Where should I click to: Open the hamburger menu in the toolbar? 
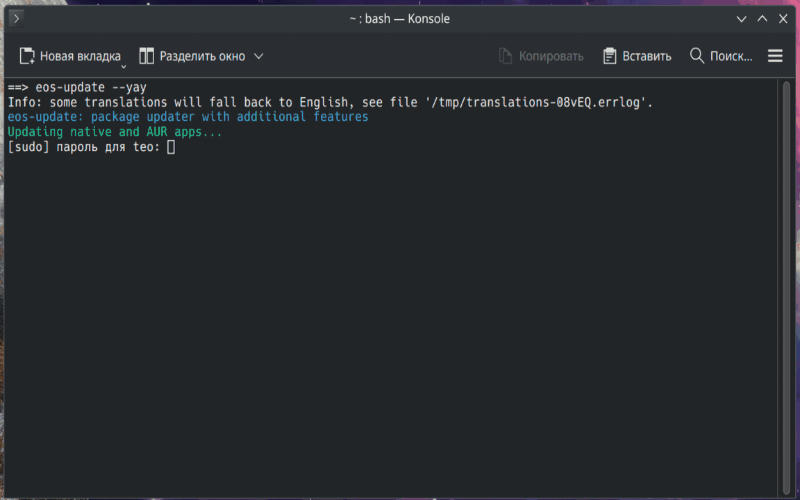point(775,56)
